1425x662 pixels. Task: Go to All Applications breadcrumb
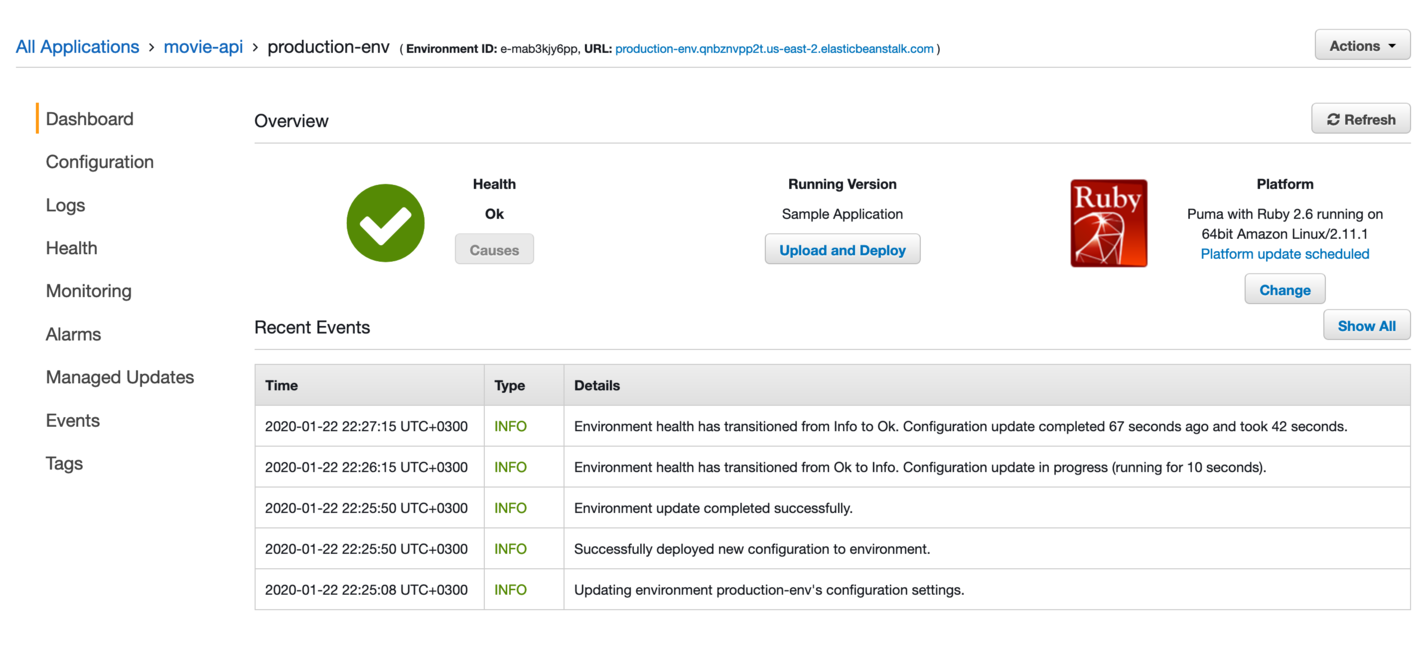tap(77, 47)
